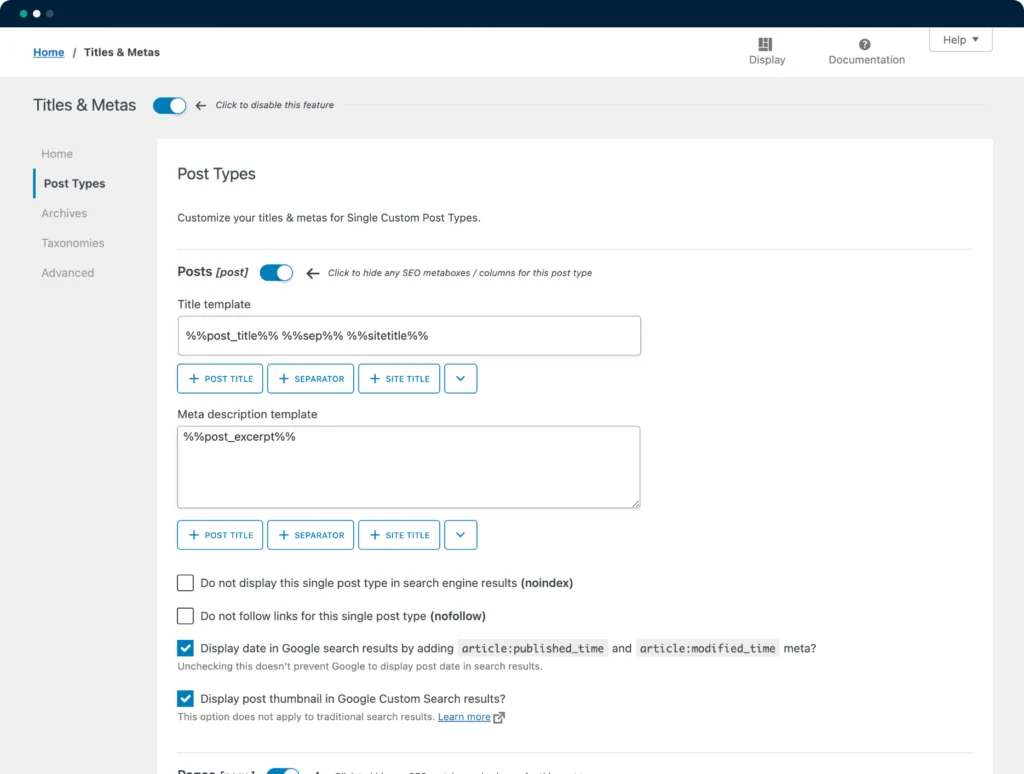1024x774 pixels.
Task: Open the Documentation help icon
Action: click(x=865, y=44)
